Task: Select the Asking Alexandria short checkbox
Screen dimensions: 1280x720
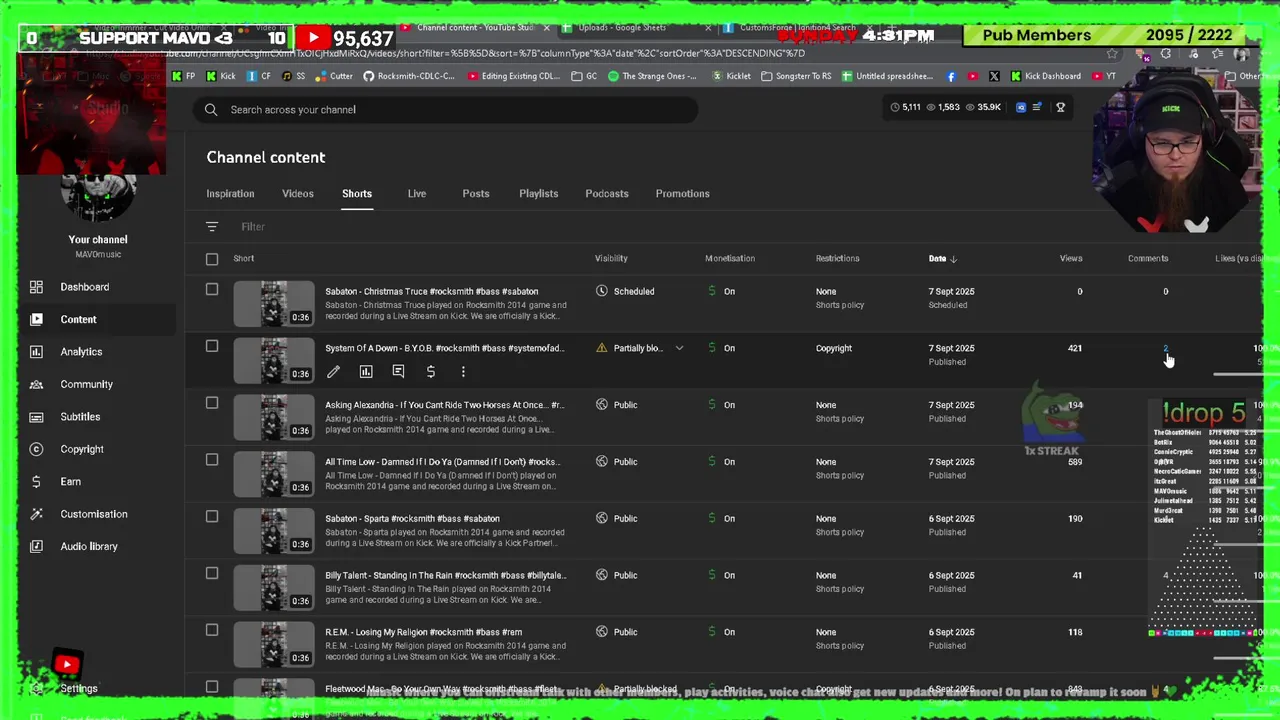Action: click(212, 403)
